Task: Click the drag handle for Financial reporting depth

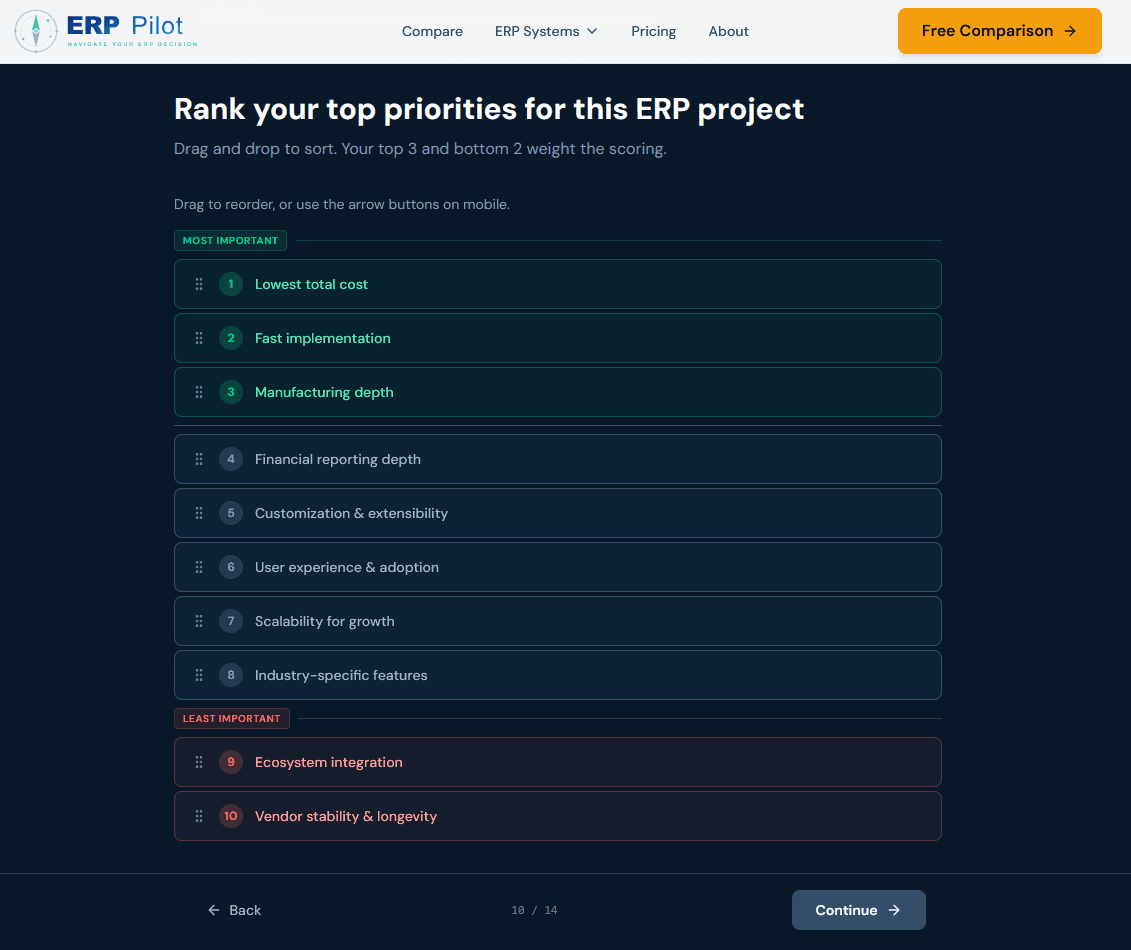Action: point(199,459)
